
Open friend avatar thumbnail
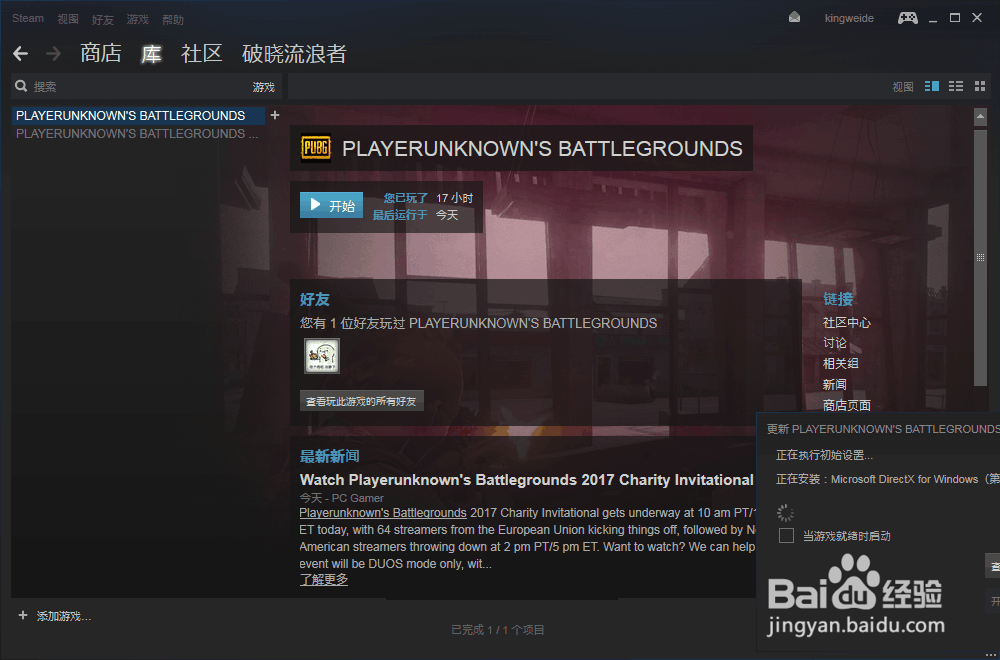click(321, 356)
